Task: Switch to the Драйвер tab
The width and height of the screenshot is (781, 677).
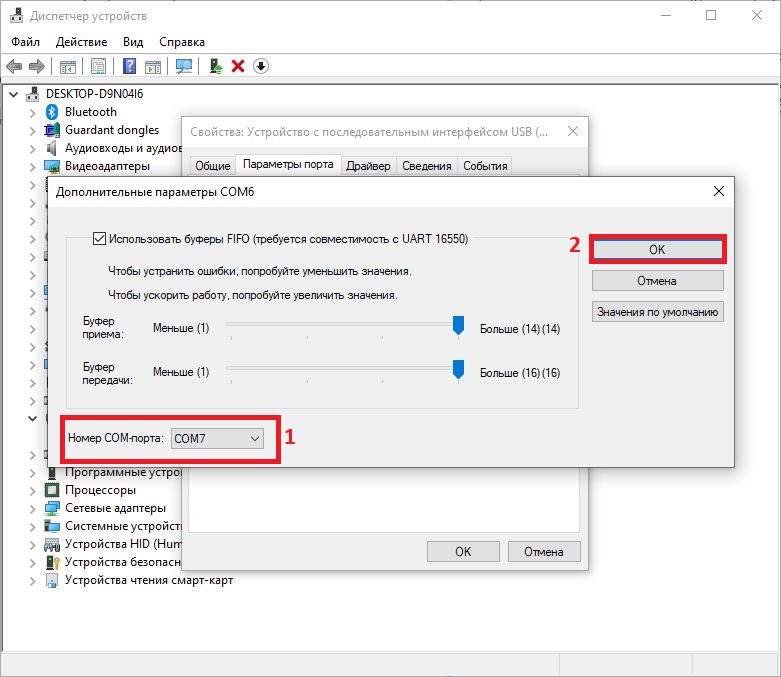Action: (x=368, y=166)
